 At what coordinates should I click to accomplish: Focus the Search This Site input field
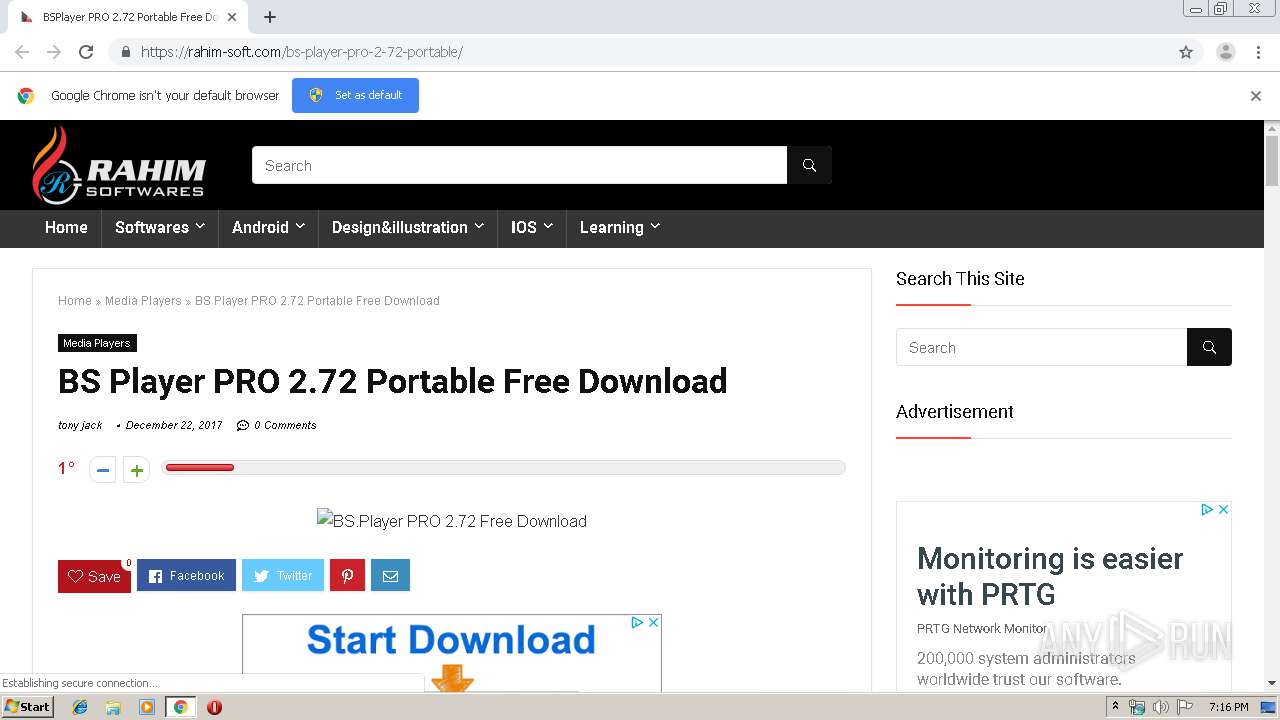[1041, 347]
